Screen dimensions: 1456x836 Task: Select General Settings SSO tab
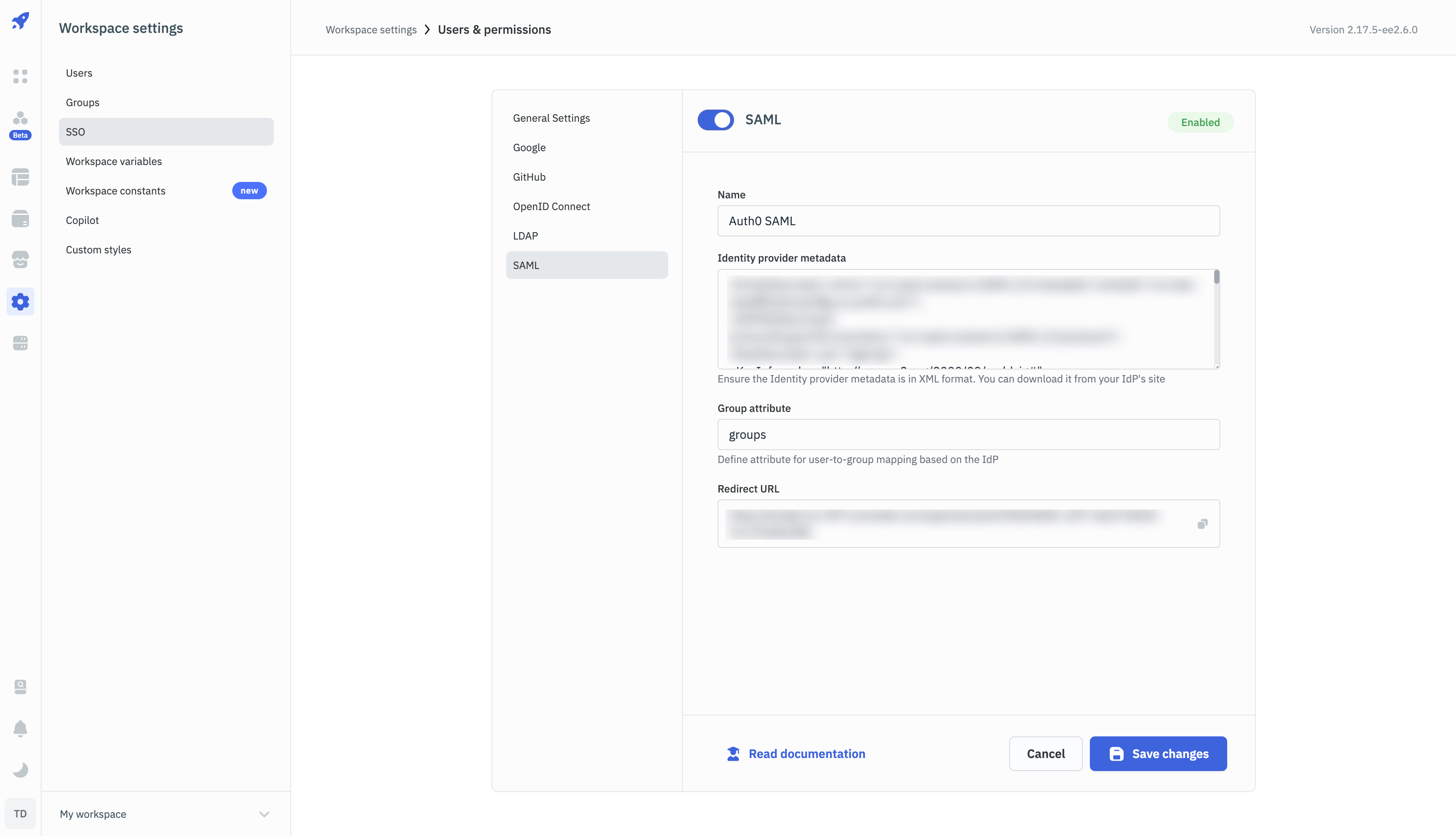tap(551, 118)
